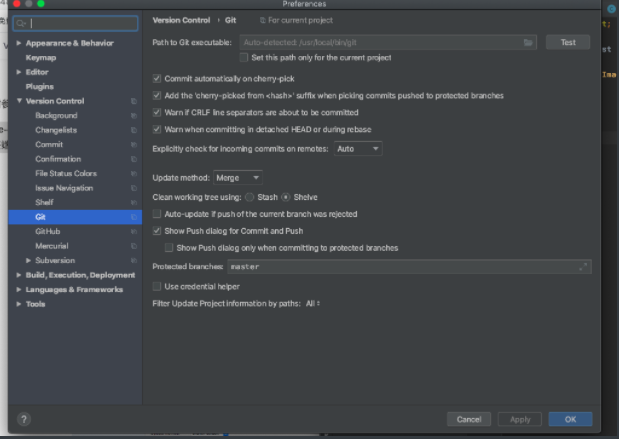Focus the settings search input field
Image resolution: width=619 pixels, height=439 pixels.
[x=75, y=23]
